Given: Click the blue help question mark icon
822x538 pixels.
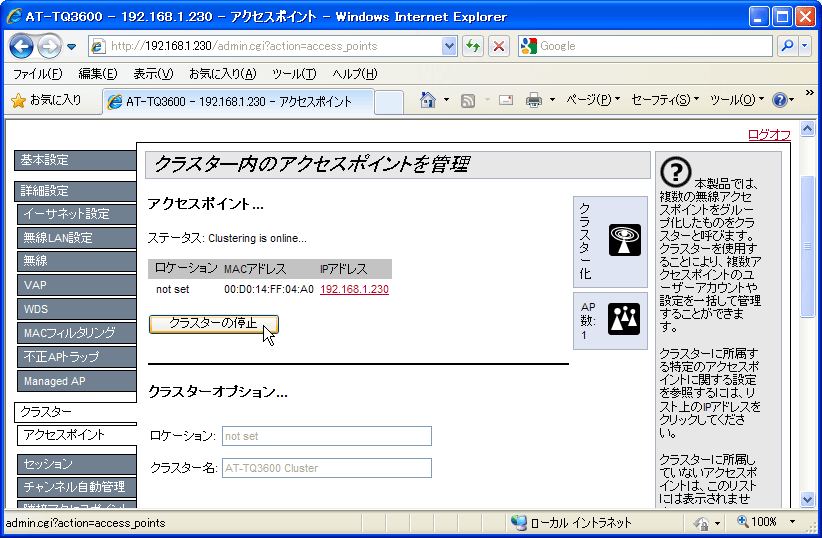Looking at the screenshot, I should tap(780, 100).
